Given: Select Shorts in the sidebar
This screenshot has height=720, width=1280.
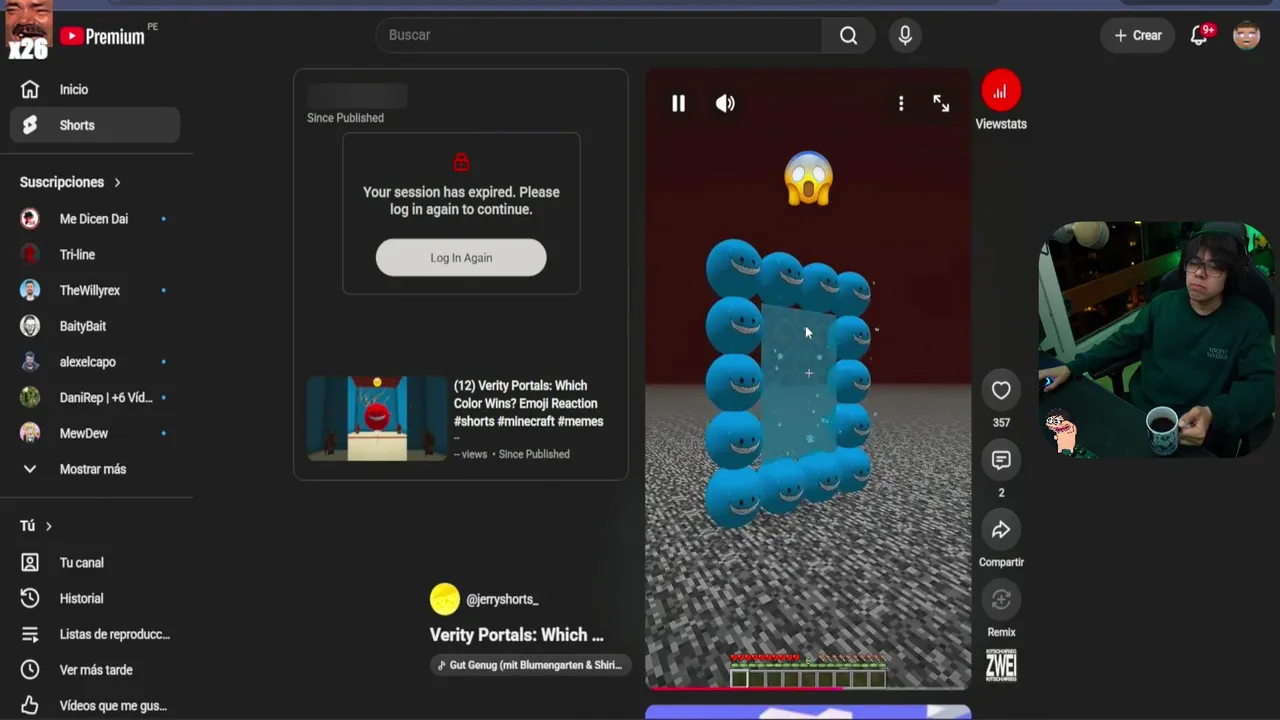Looking at the screenshot, I should tap(95, 125).
